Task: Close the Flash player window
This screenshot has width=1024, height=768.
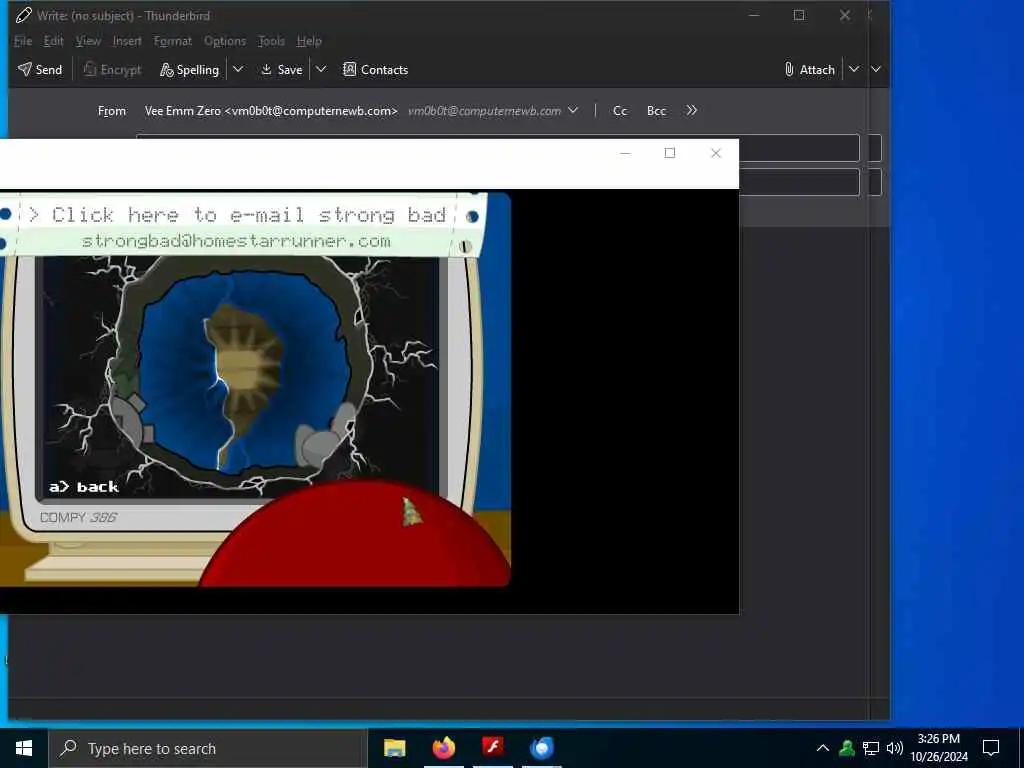Action: [716, 153]
